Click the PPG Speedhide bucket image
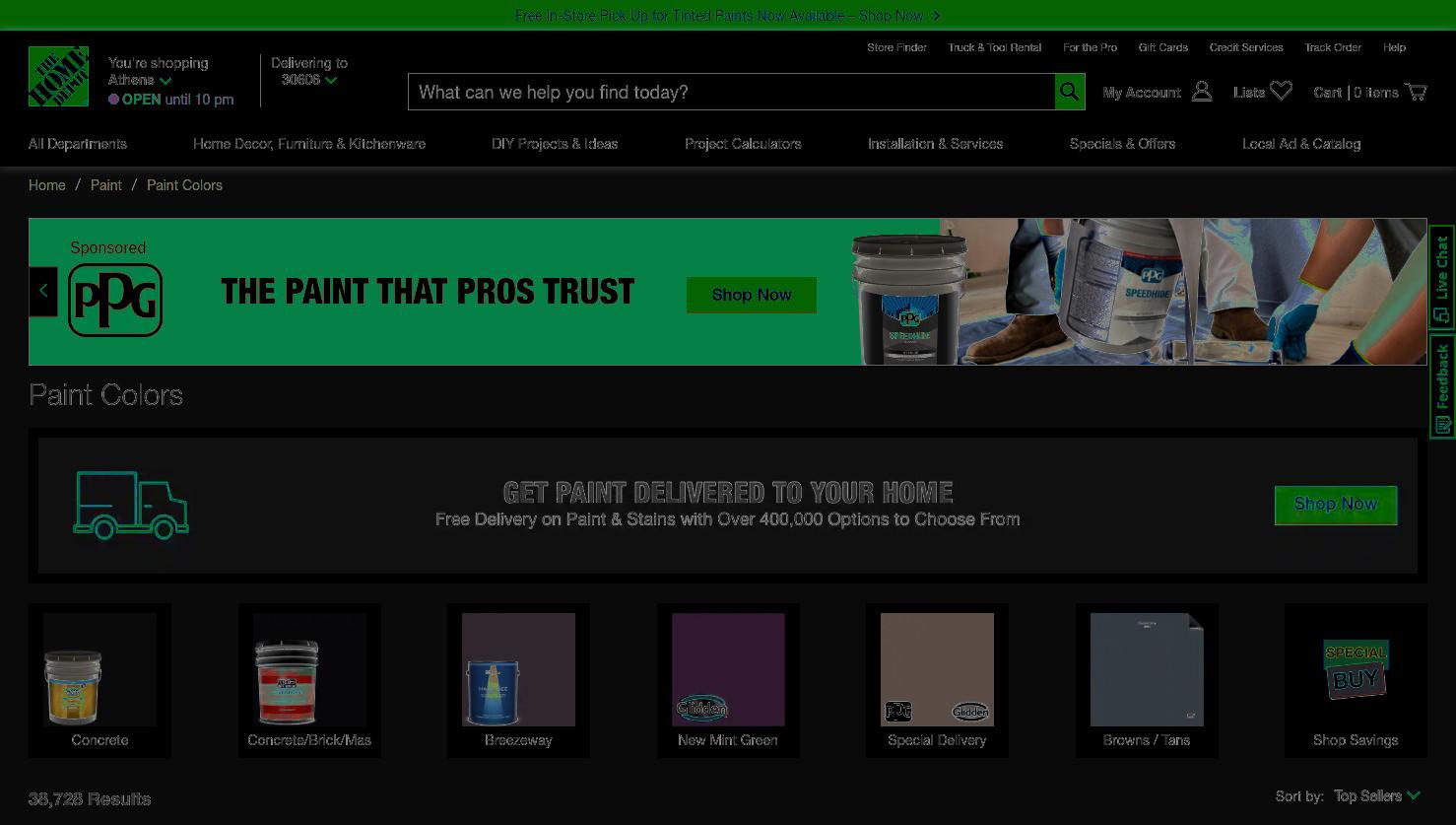 [908, 299]
